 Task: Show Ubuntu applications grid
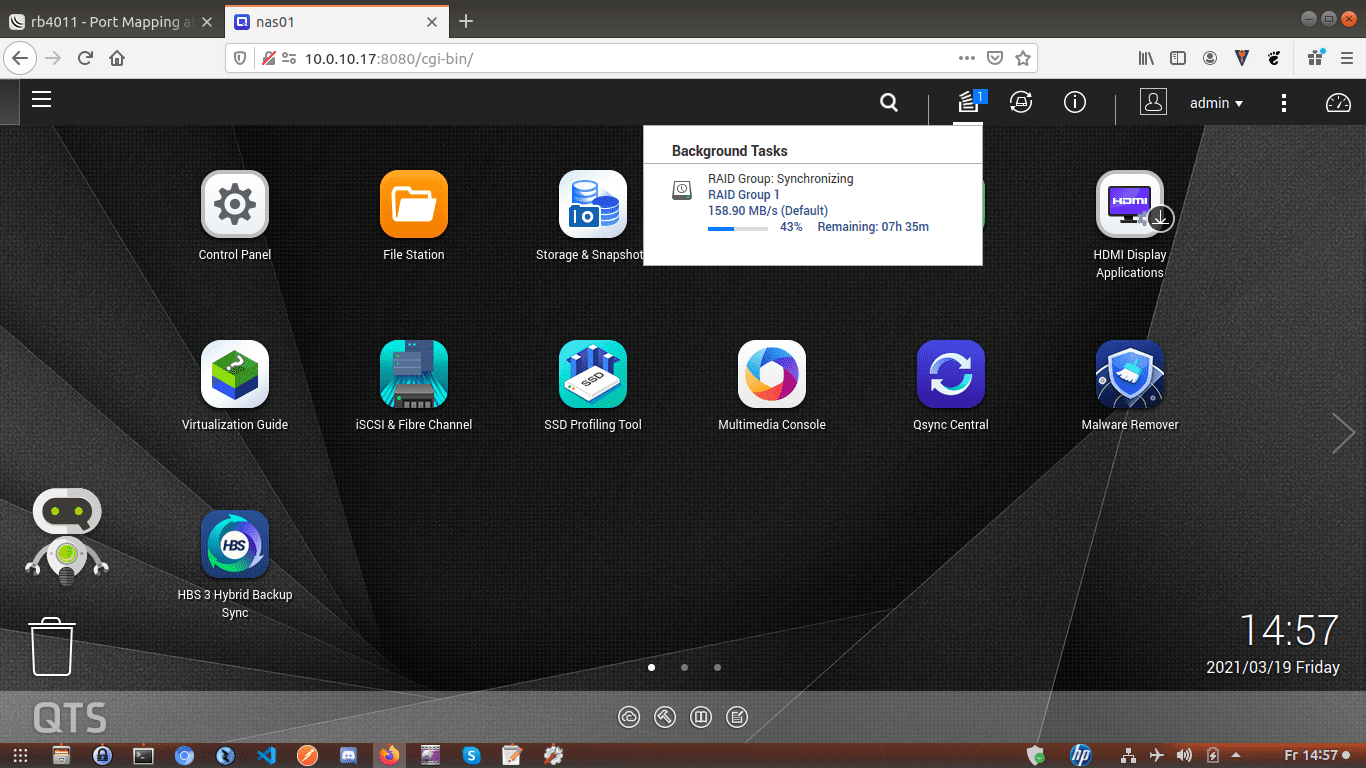[20, 755]
